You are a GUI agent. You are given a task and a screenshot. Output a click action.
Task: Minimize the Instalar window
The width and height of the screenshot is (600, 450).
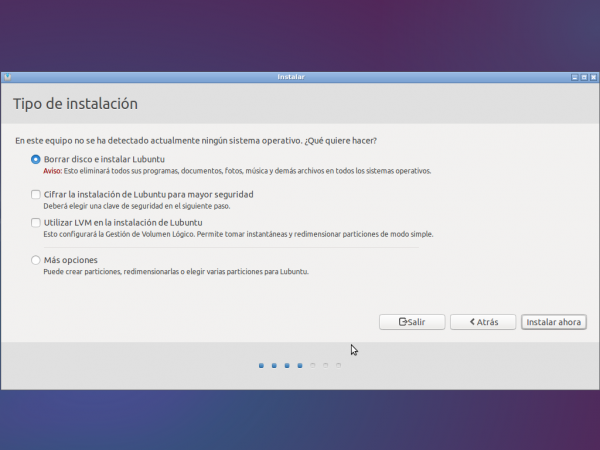coord(574,77)
